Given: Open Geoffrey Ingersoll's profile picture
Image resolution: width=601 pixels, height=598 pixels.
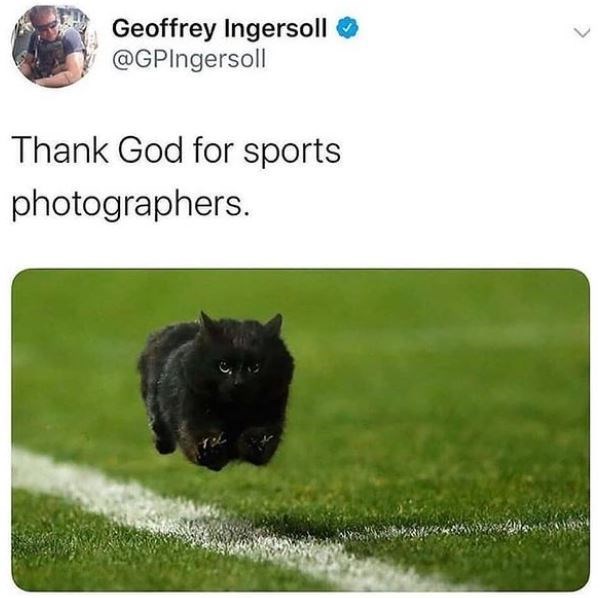Looking at the screenshot, I should coord(54,46).
